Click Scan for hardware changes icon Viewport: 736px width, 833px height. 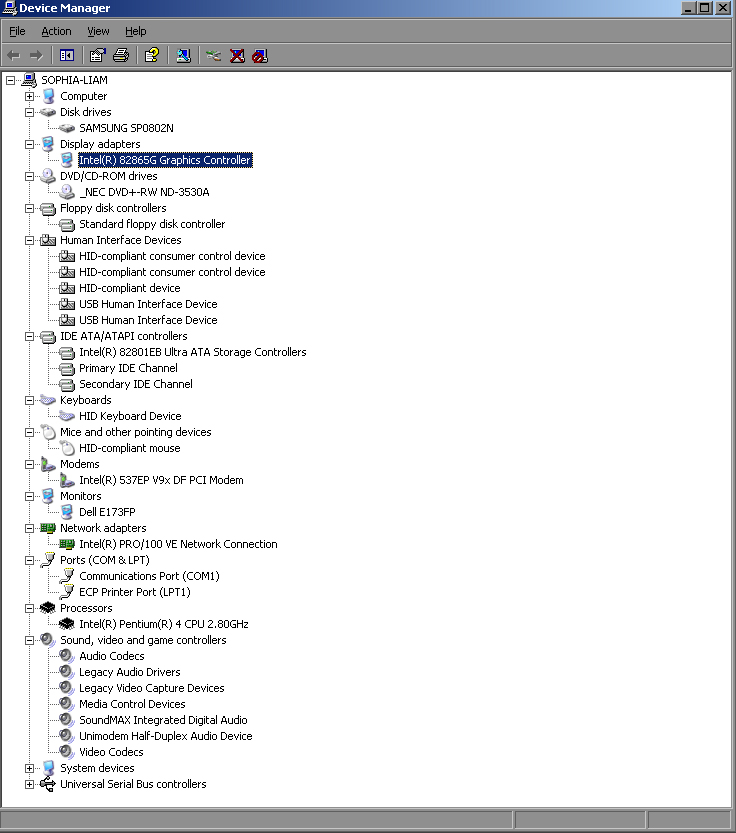(183, 55)
